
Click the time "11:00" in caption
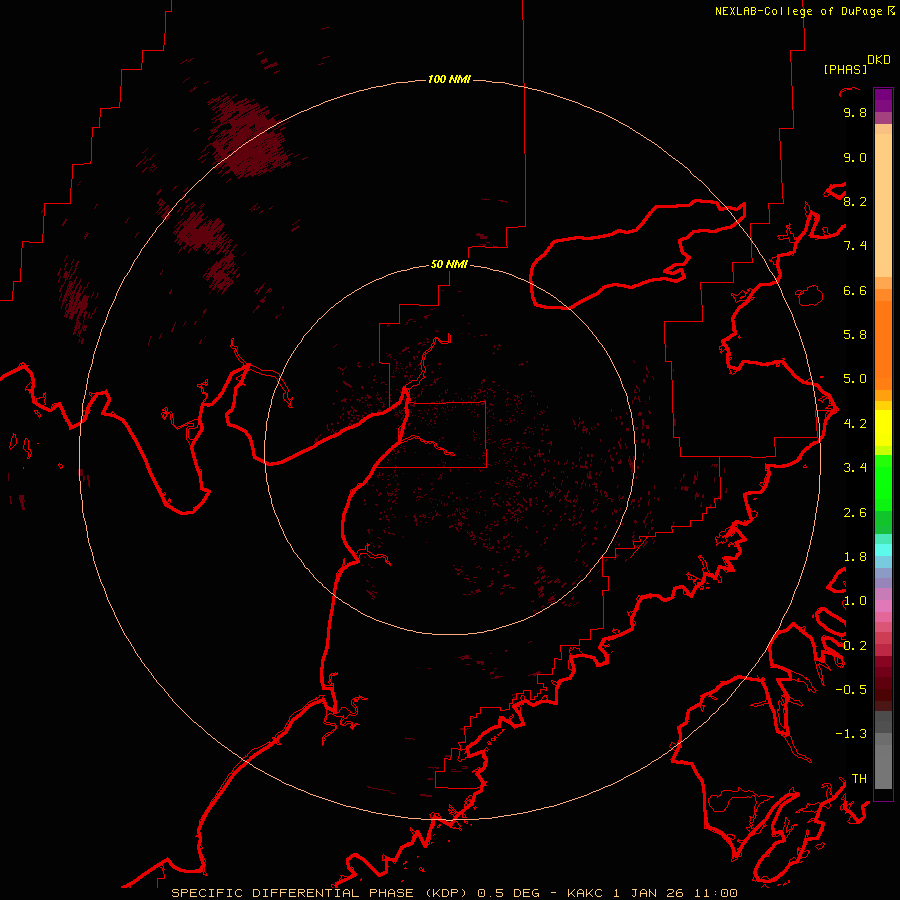[x=716, y=893]
